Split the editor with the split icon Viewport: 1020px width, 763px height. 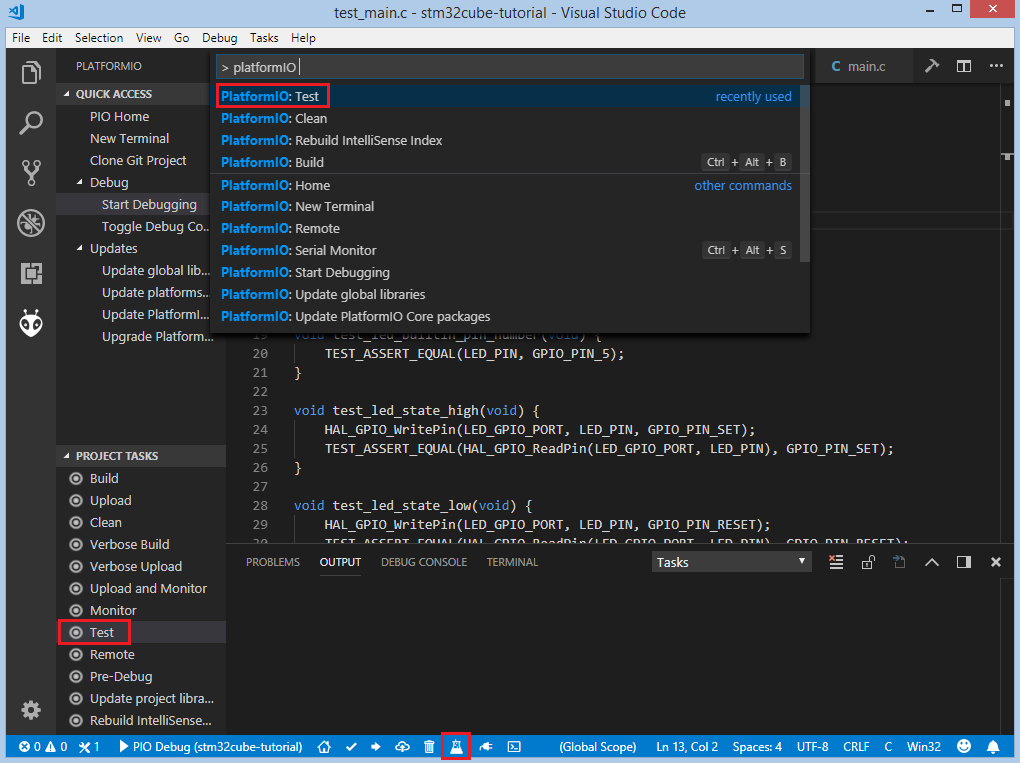[964, 66]
